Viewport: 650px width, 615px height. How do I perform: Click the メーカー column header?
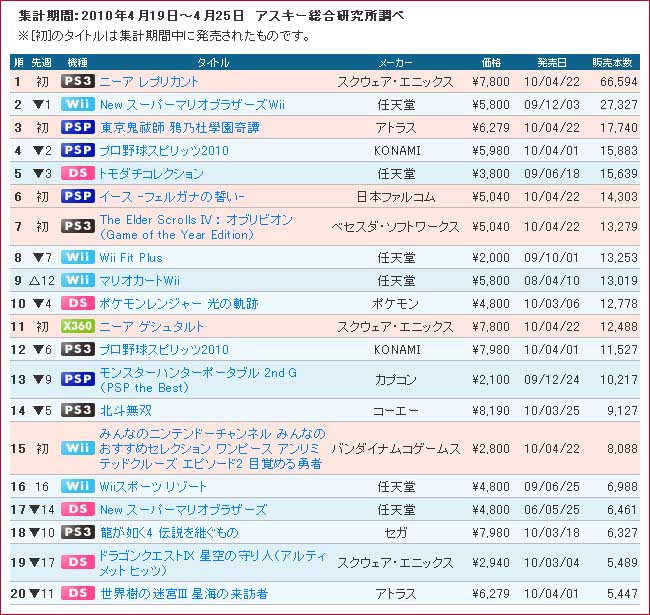click(x=395, y=63)
